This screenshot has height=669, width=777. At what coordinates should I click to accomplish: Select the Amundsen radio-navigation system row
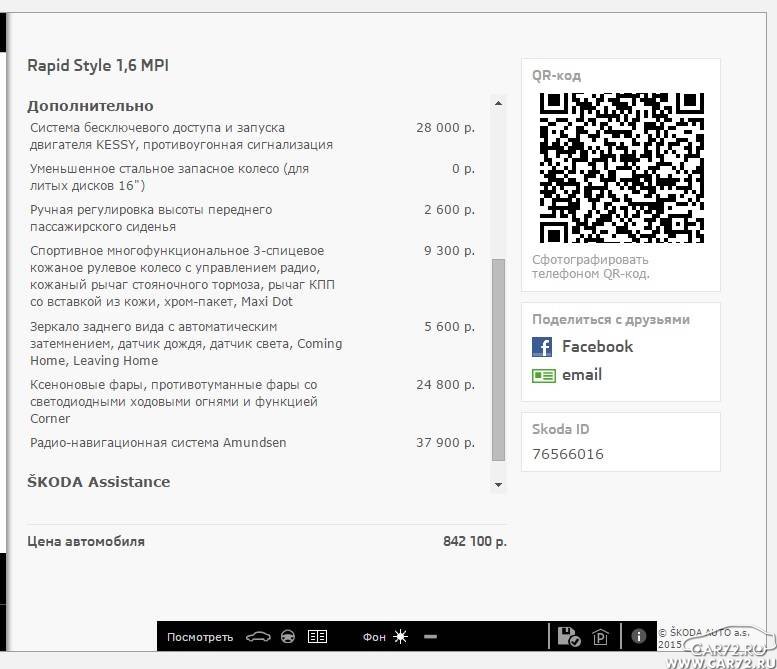tap(252, 443)
